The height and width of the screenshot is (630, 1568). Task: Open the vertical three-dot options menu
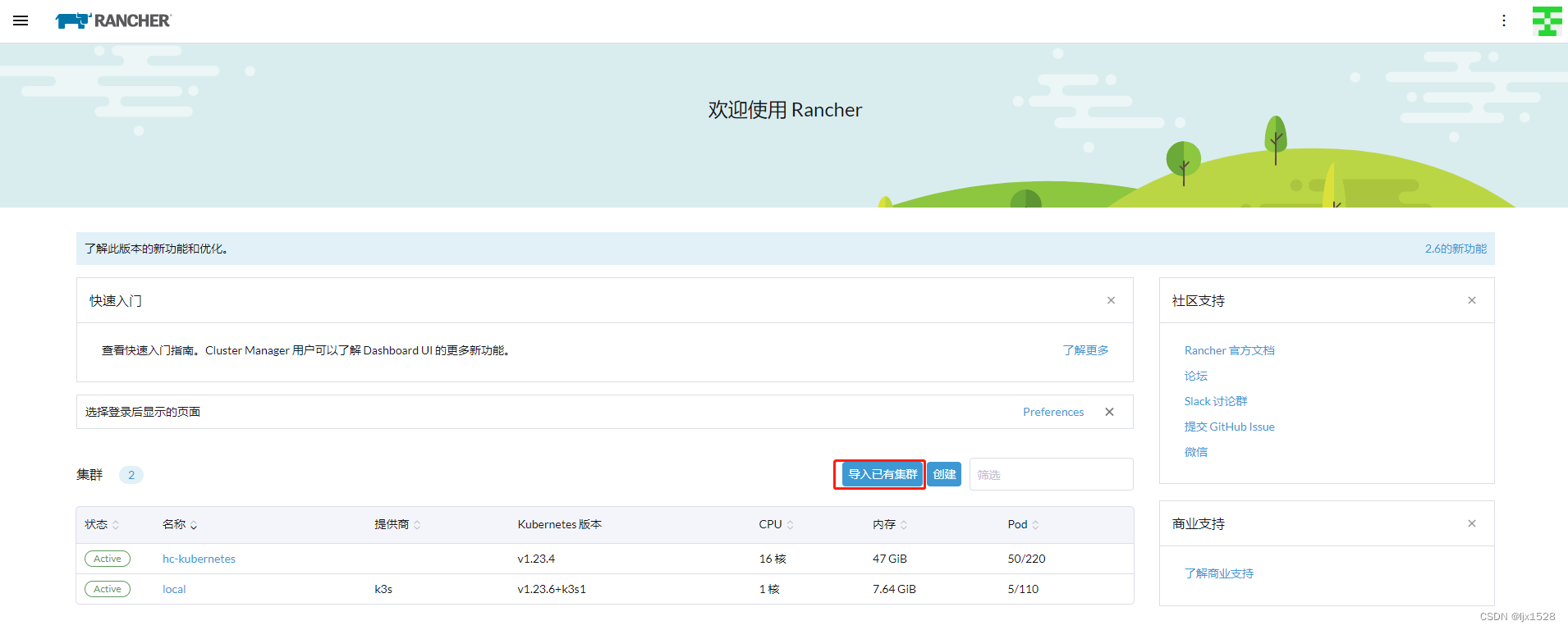click(1504, 21)
